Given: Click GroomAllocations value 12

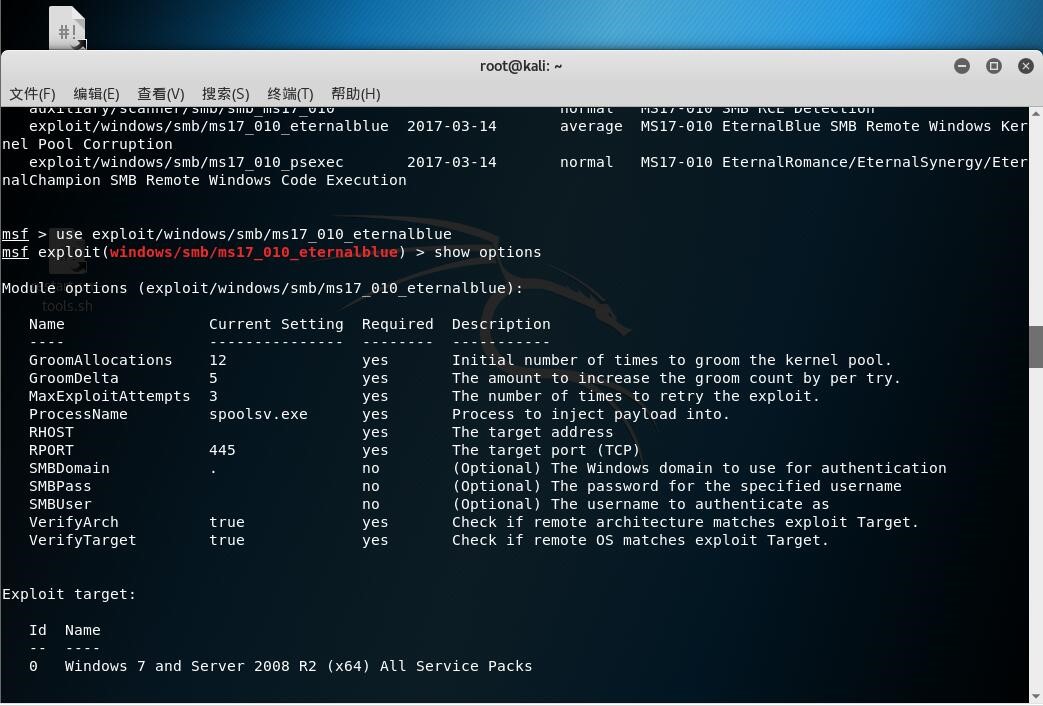Looking at the screenshot, I should pyautogui.click(x=218, y=360).
